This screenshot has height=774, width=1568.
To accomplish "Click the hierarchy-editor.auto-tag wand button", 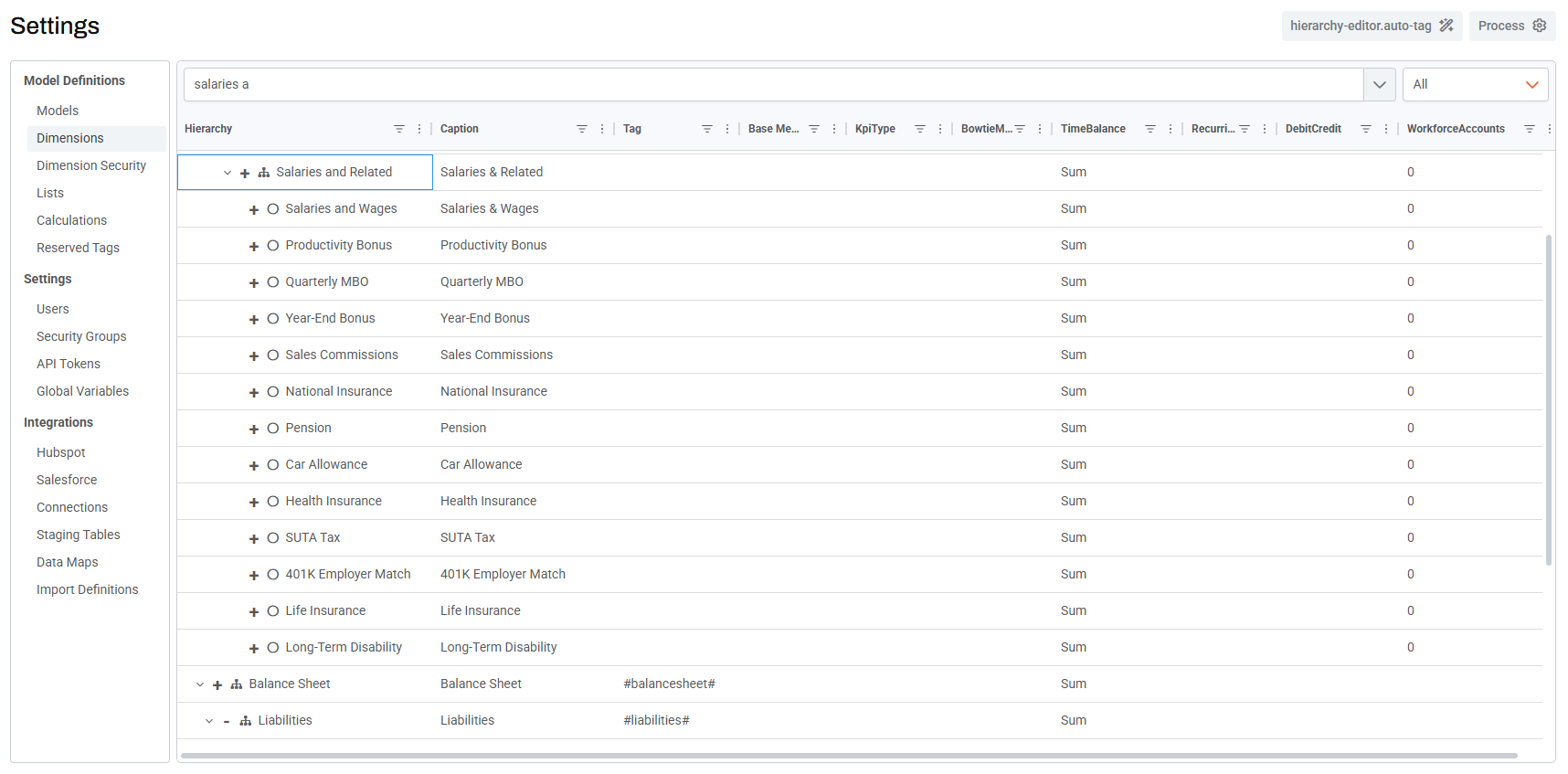I will click(1372, 26).
